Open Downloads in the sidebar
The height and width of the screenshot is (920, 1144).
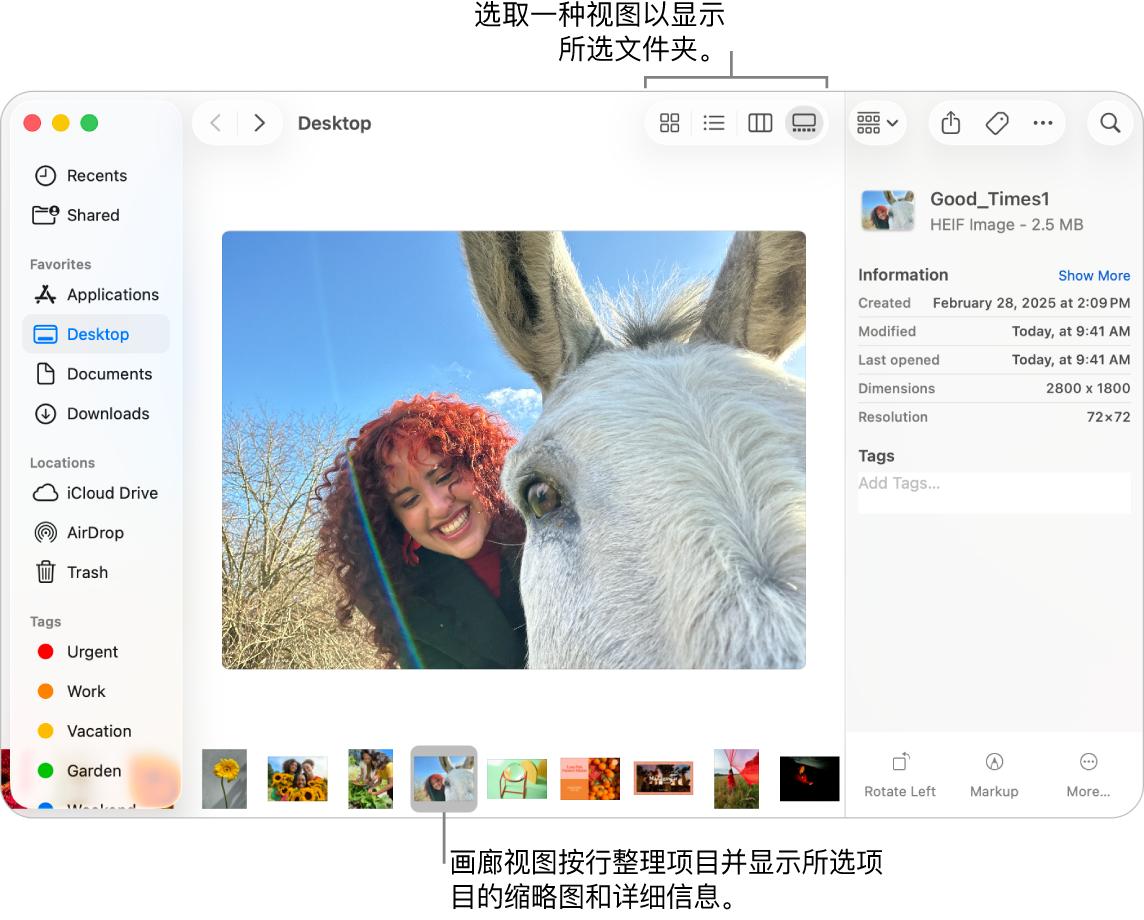[x=107, y=414]
